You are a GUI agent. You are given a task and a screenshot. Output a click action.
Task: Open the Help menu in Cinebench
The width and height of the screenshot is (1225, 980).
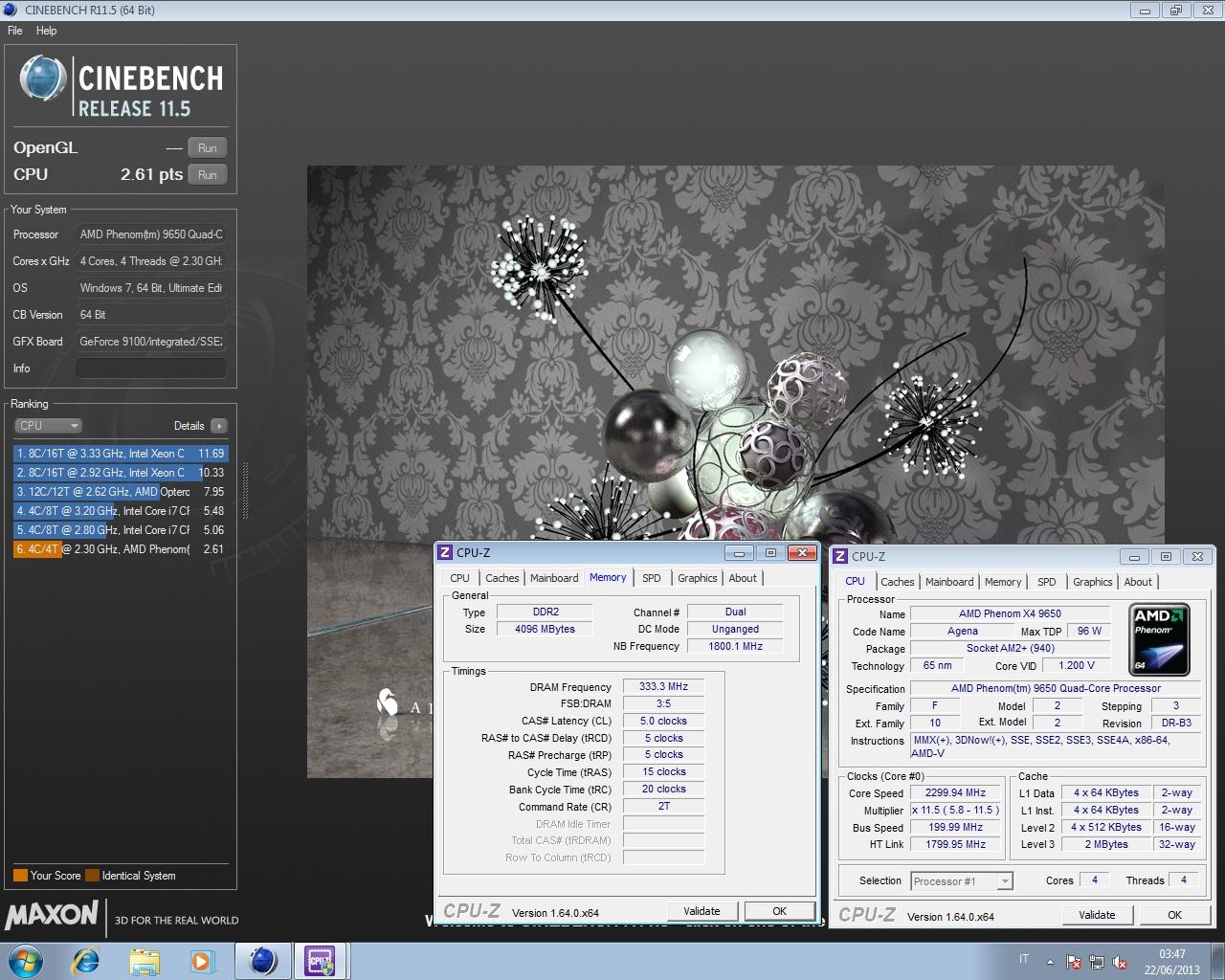[46, 31]
